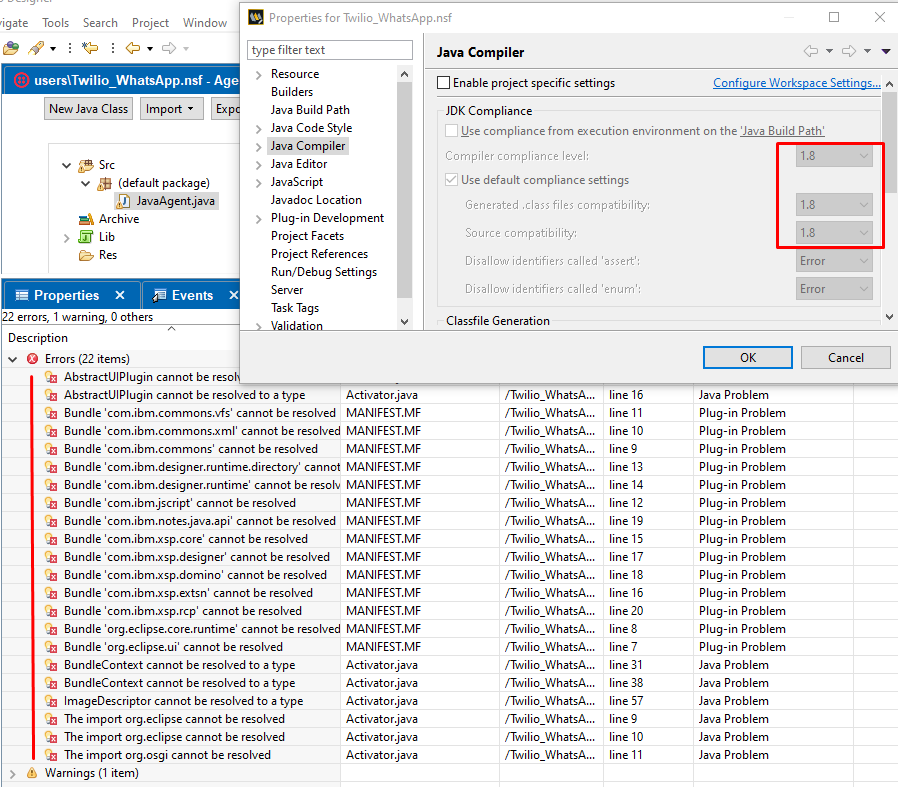Click the type filter text field
The image size is (898, 787).
click(329, 50)
